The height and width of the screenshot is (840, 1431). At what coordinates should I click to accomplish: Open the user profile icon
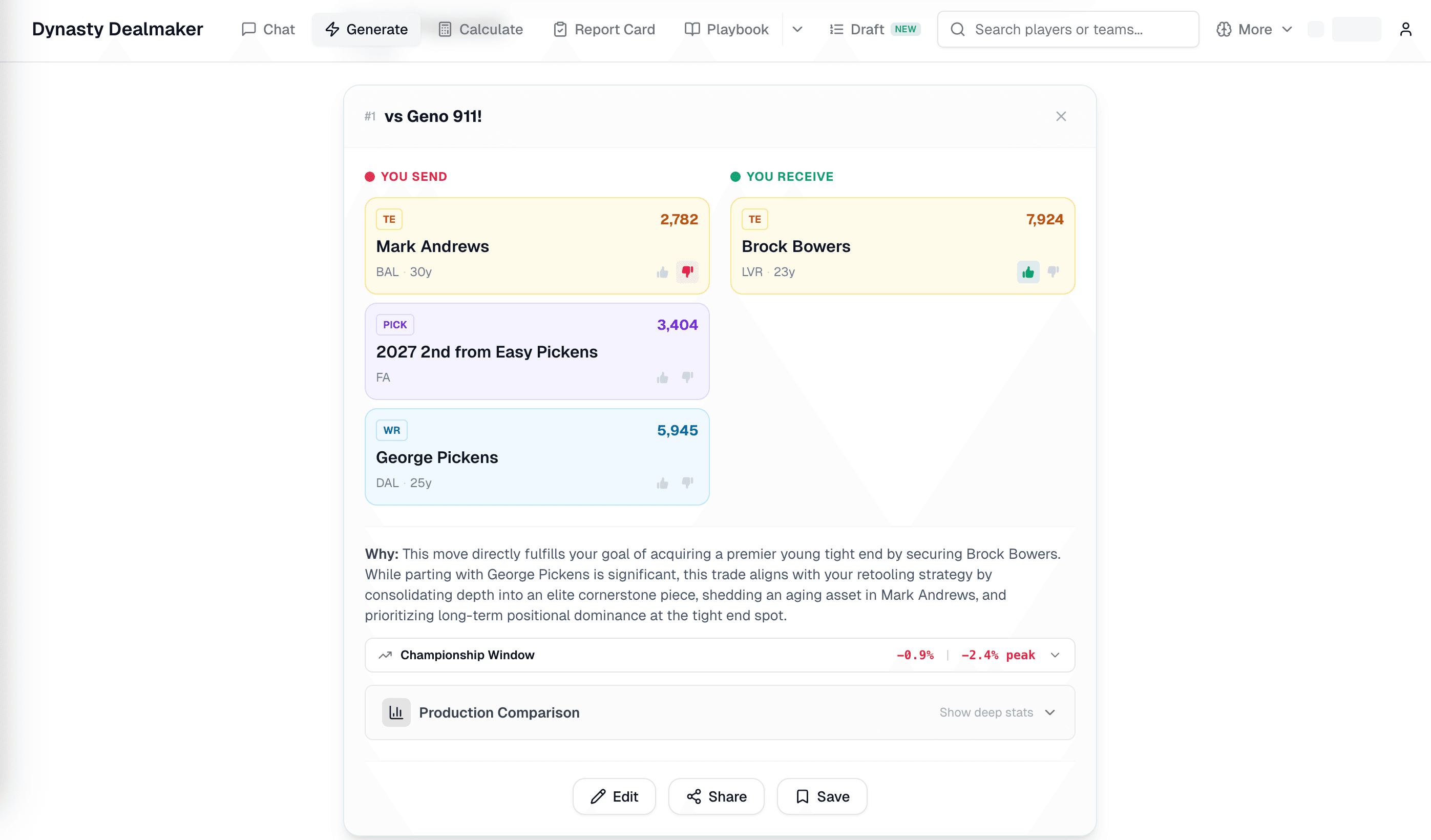click(x=1405, y=29)
